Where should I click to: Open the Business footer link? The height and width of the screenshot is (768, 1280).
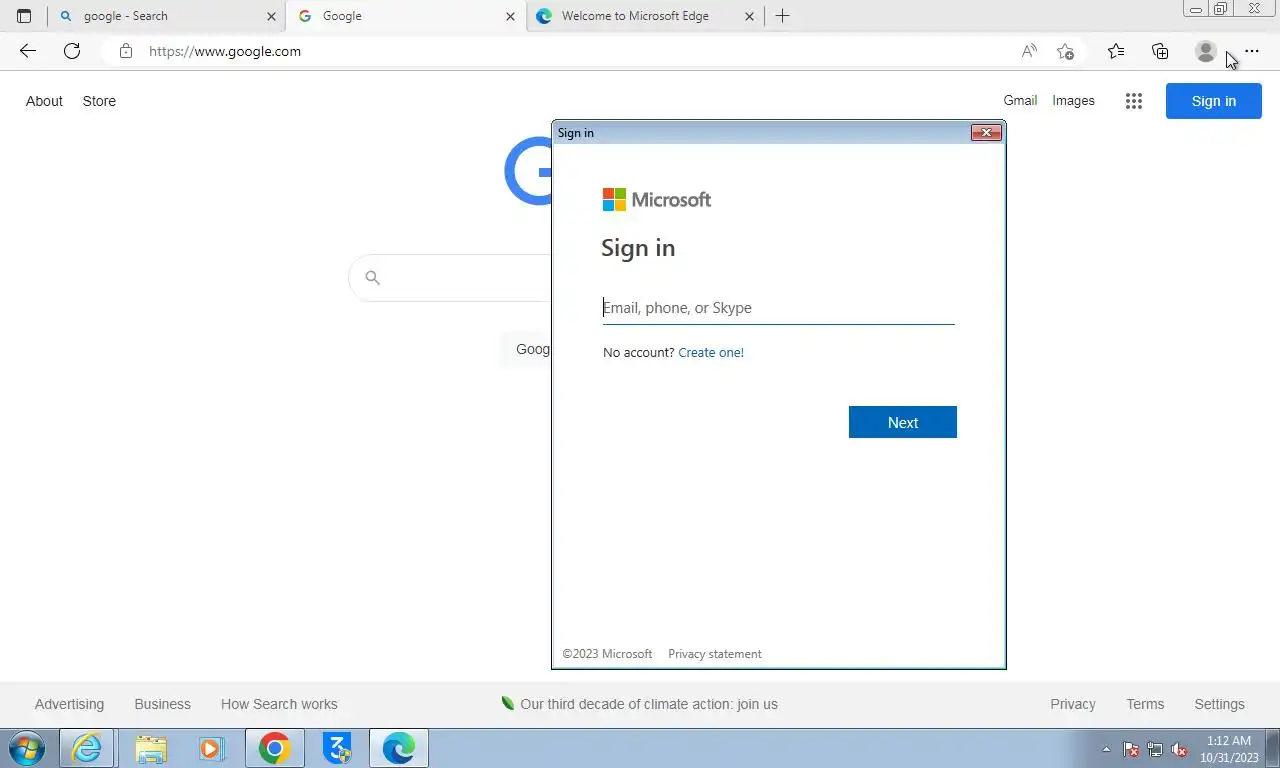(x=162, y=704)
